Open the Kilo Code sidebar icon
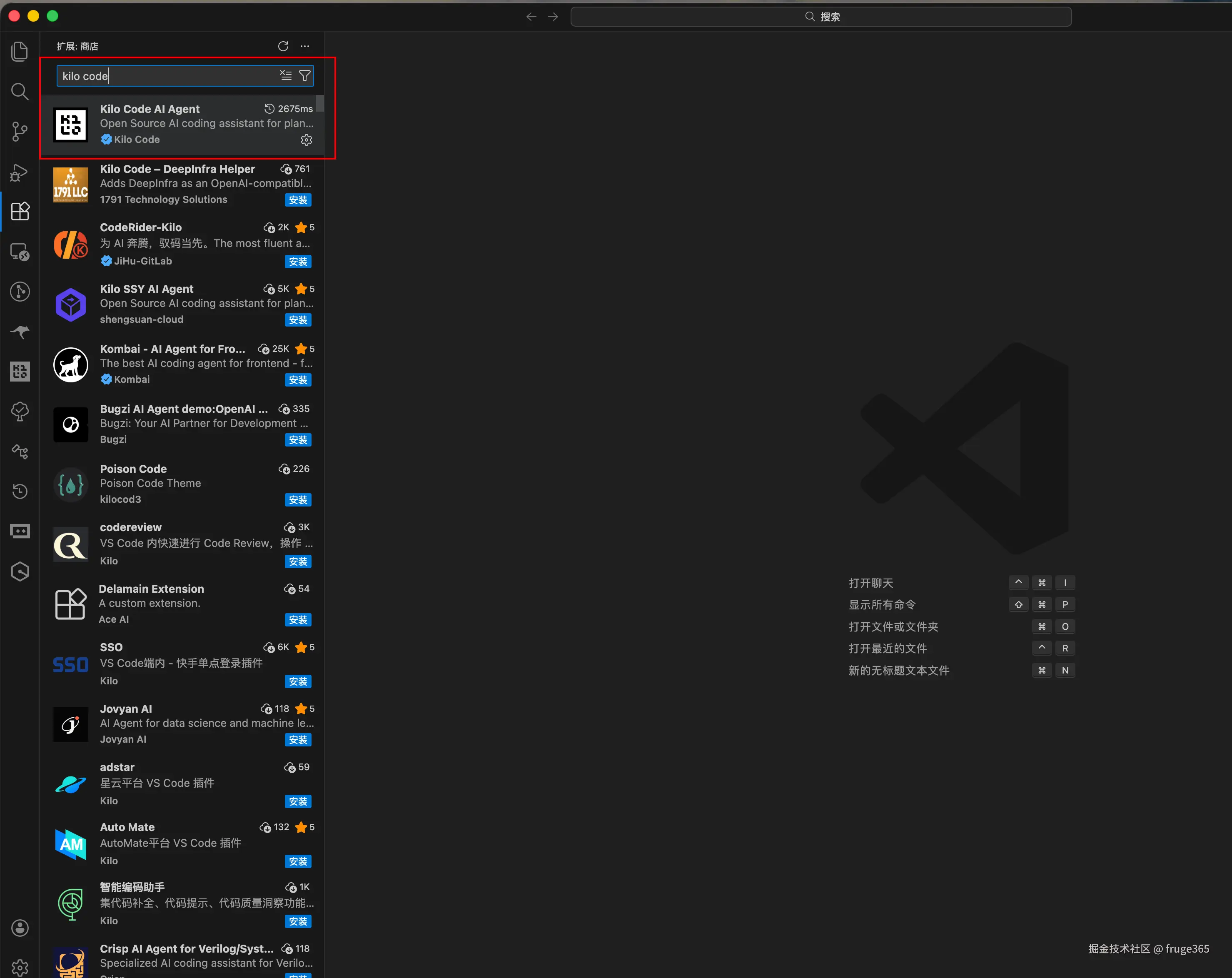Viewport: 1232px width, 978px height. 20,372
